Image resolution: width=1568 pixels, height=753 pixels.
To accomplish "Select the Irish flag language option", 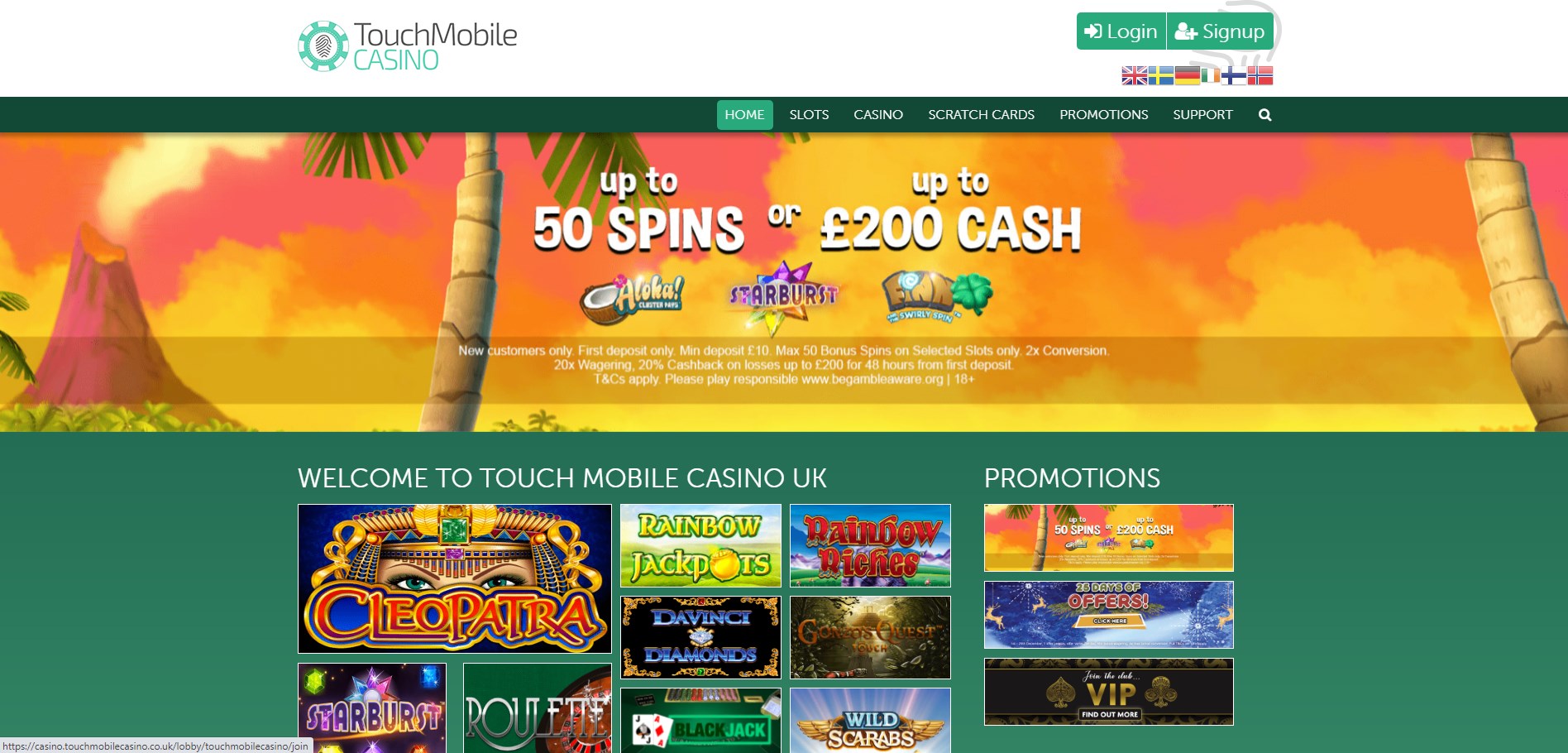I will click(1211, 76).
